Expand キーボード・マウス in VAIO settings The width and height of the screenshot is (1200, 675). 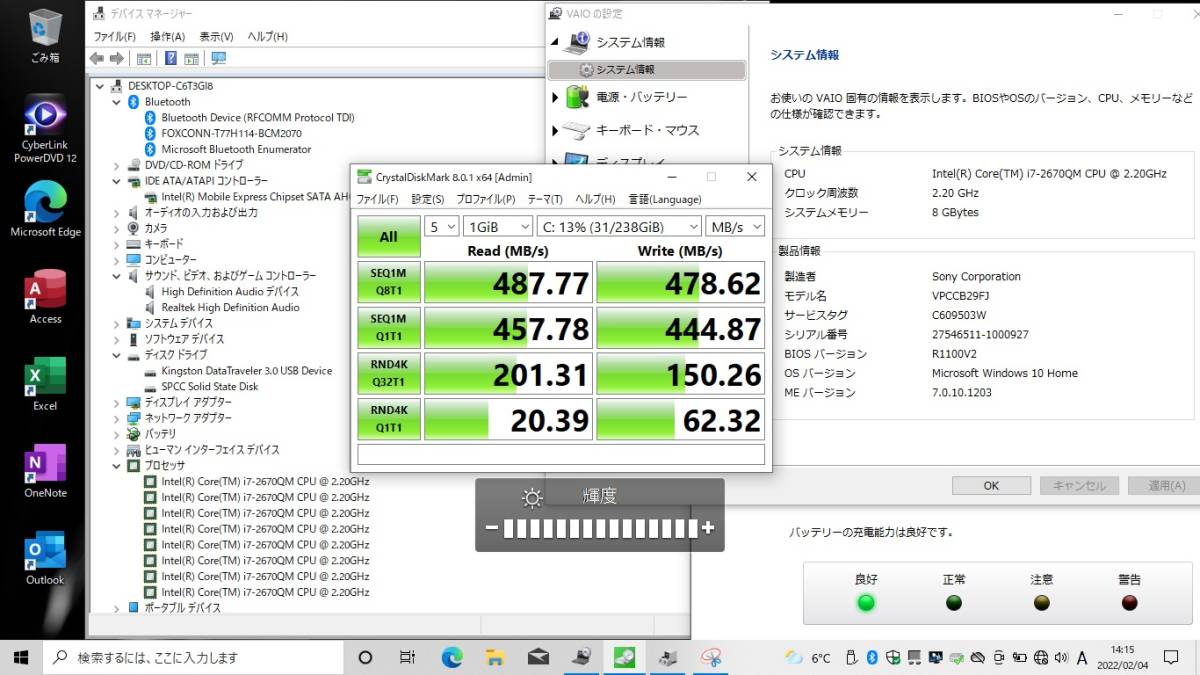[x=556, y=130]
